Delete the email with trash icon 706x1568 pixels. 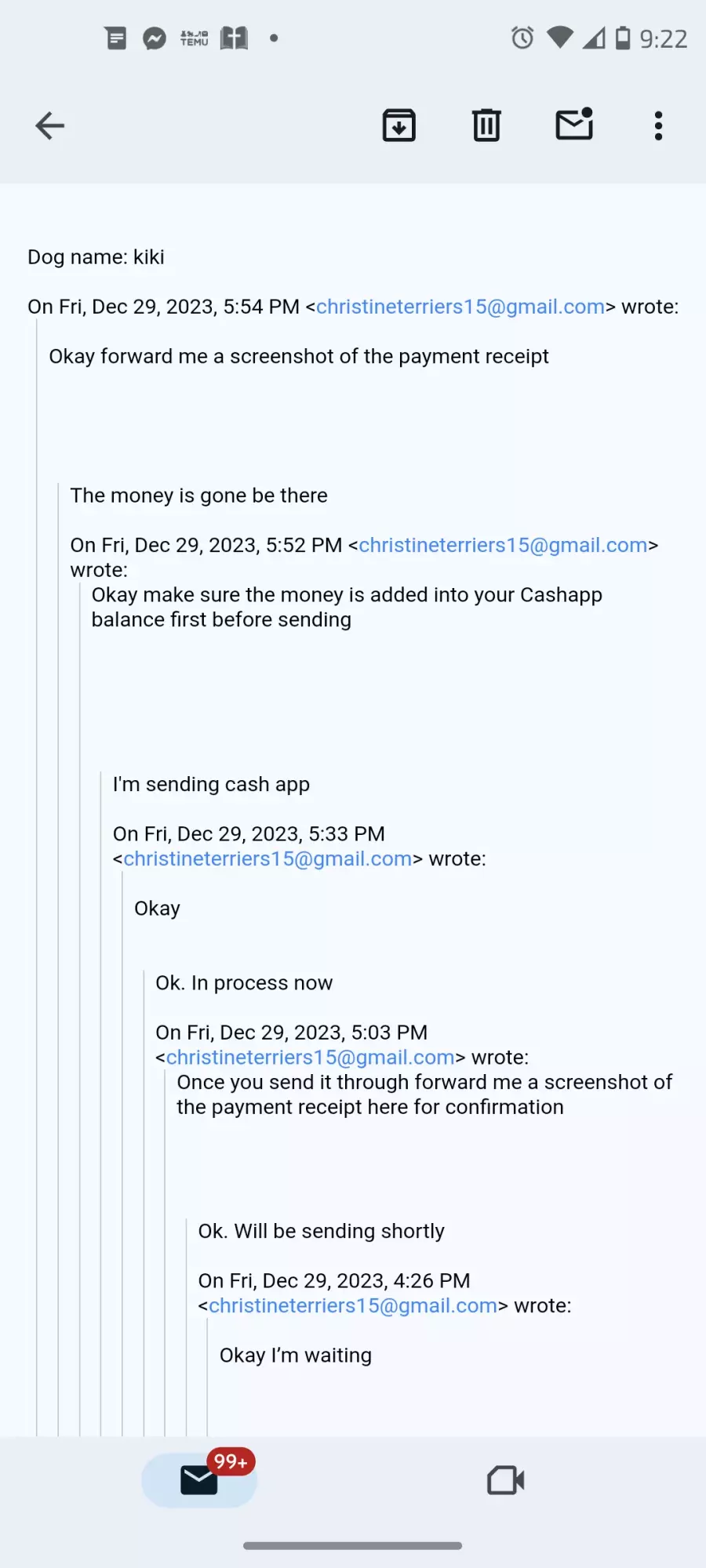pyautogui.click(x=486, y=125)
